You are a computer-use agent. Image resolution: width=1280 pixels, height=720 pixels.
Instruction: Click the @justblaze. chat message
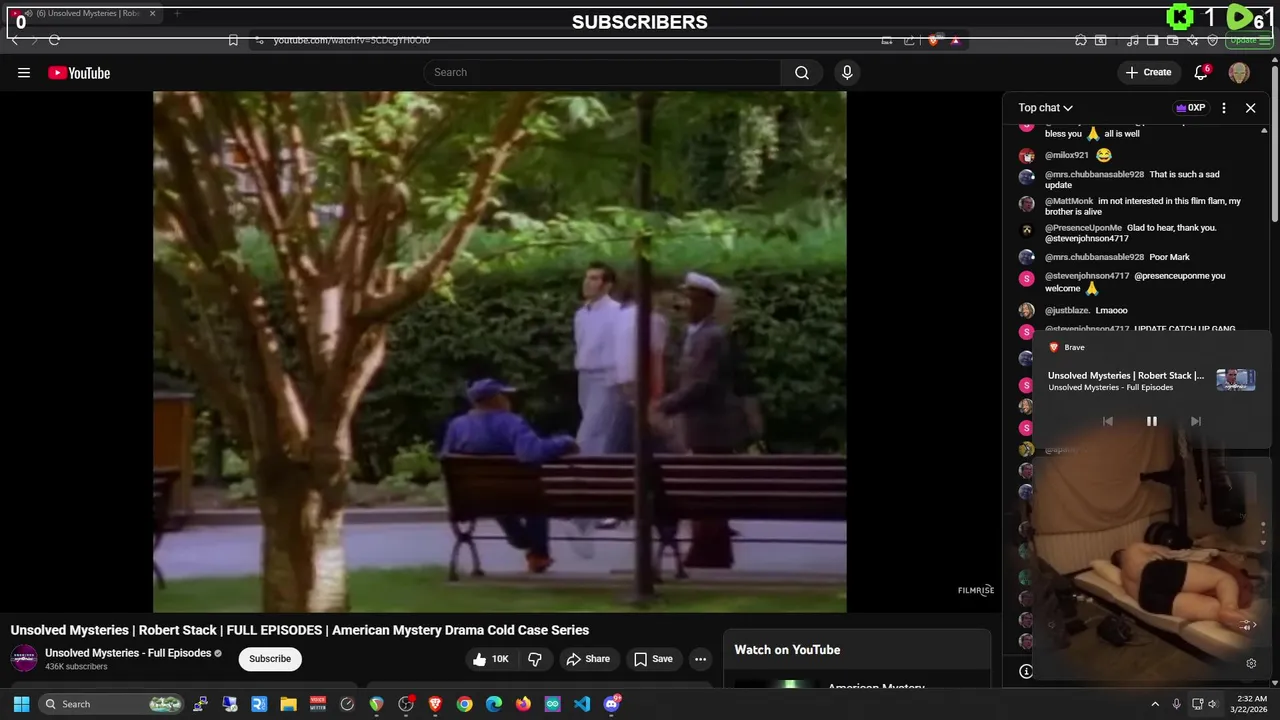(1111, 311)
